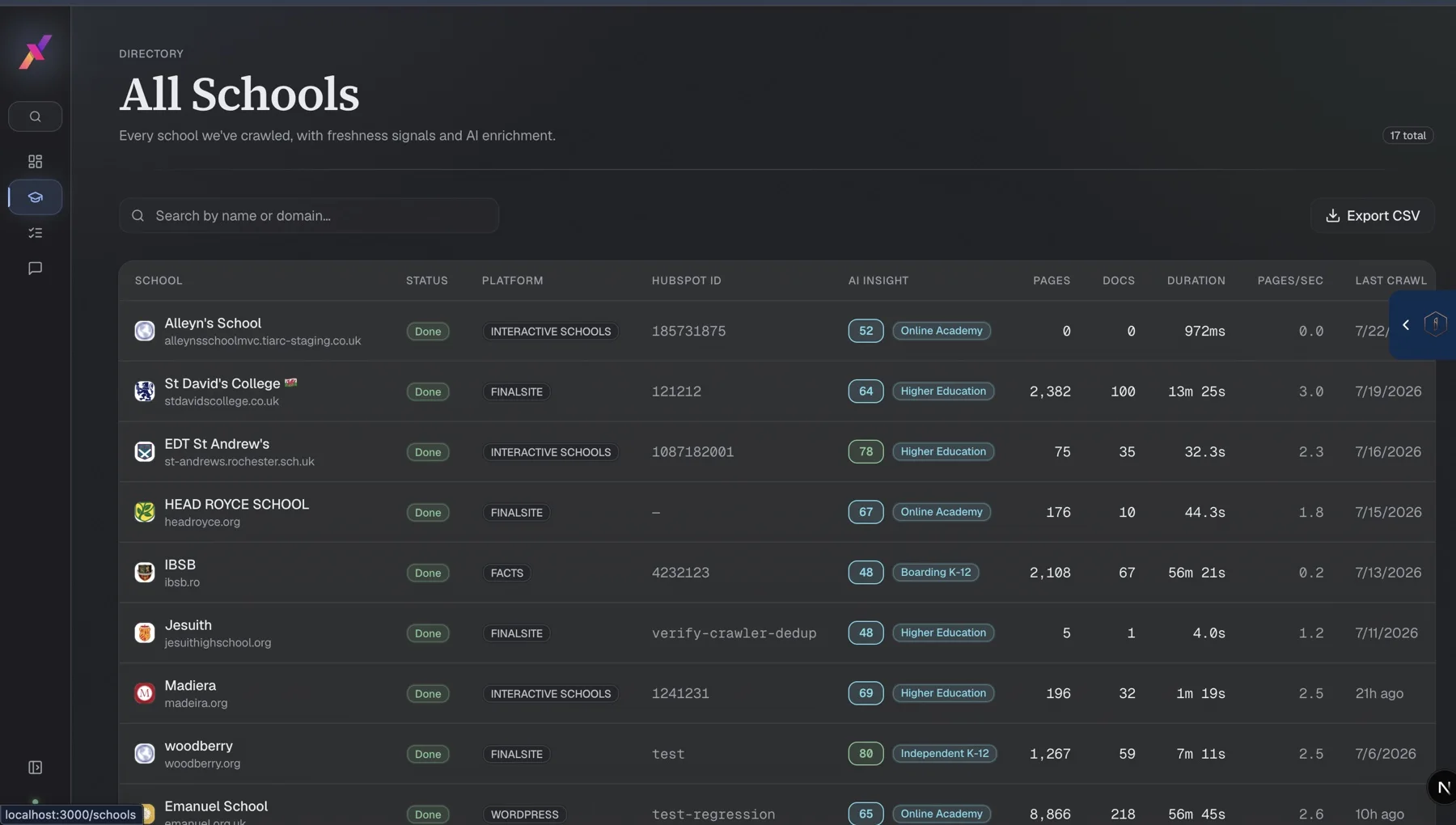This screenshot has width=1456, height=825.
Task: Toggle the sidebar panel collapse icon
Action: tap(35, 767)
